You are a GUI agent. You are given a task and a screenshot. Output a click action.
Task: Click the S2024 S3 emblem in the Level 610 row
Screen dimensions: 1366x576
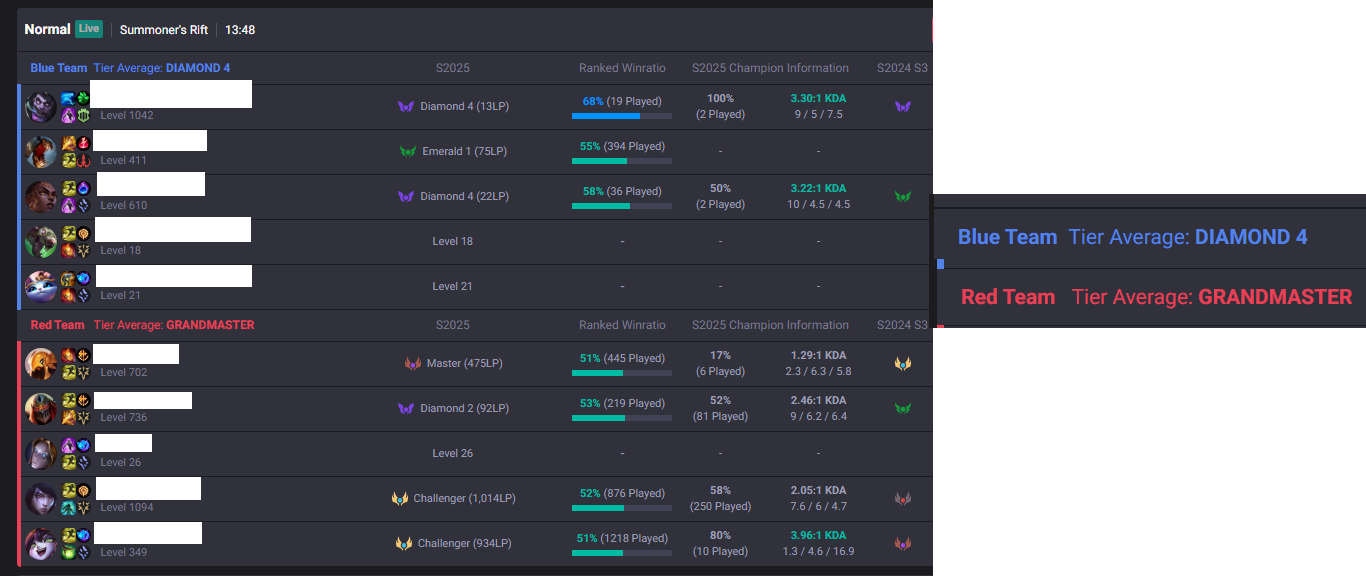pyautogui.click(x=903, y=197)
